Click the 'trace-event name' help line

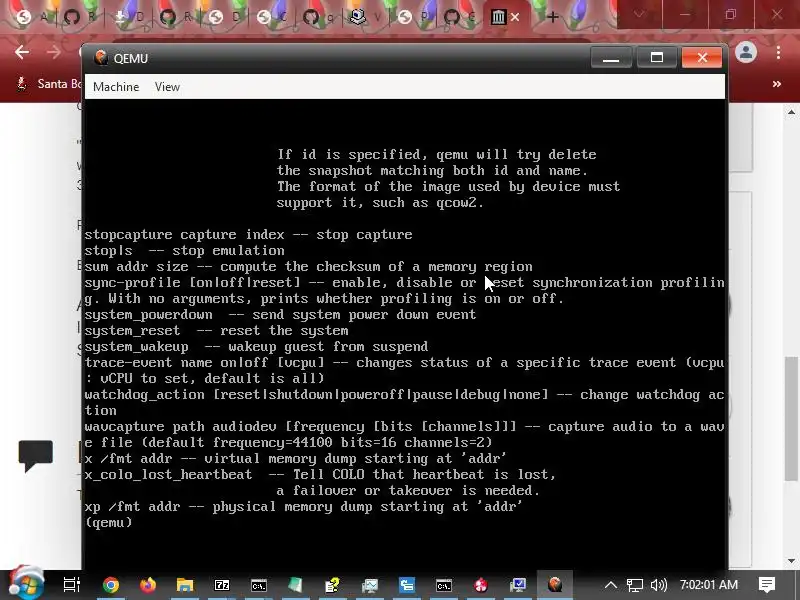405,370
